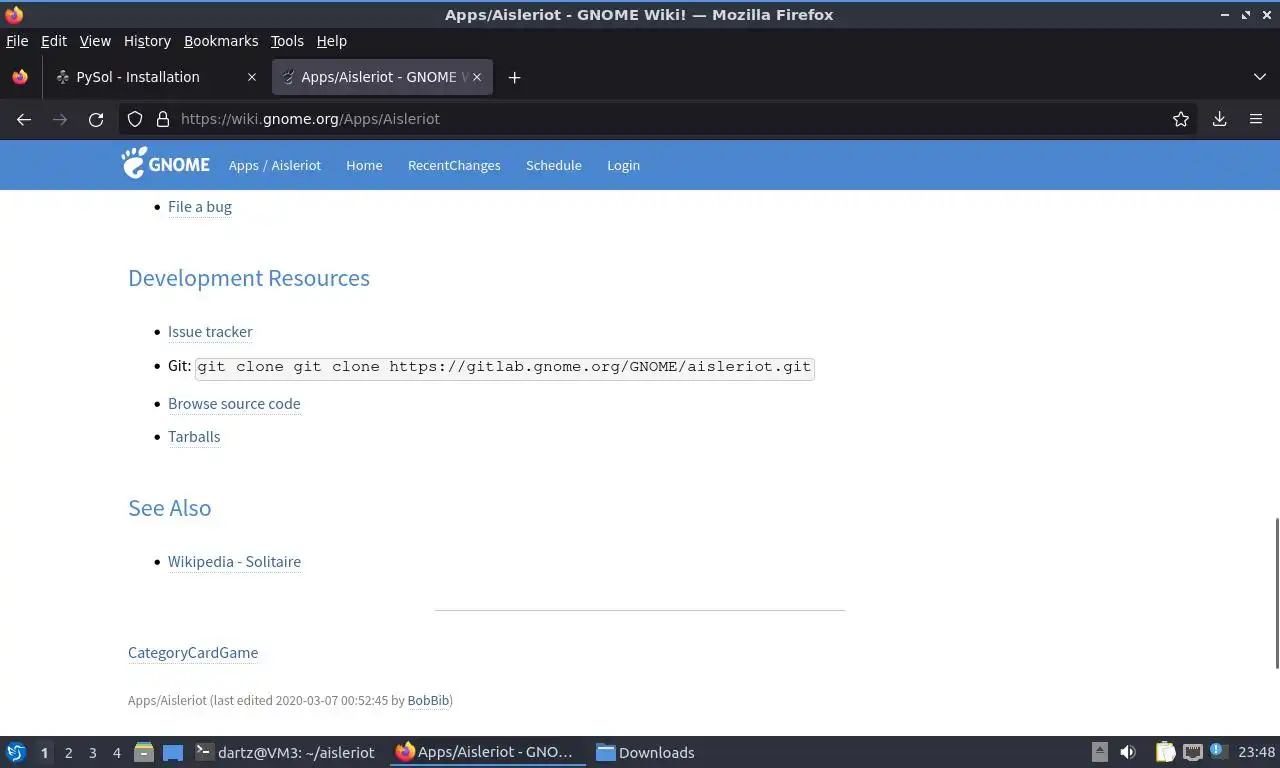
Task: Open the File menu
Action: click(17, 41)
